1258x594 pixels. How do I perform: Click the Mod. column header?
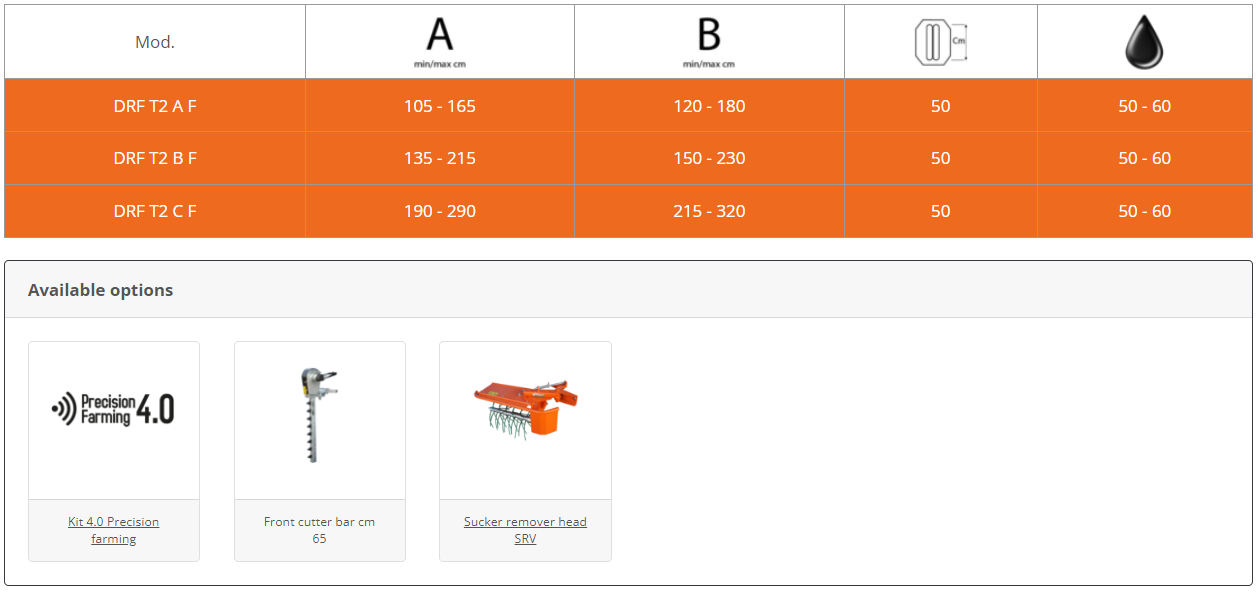point(155,42)
